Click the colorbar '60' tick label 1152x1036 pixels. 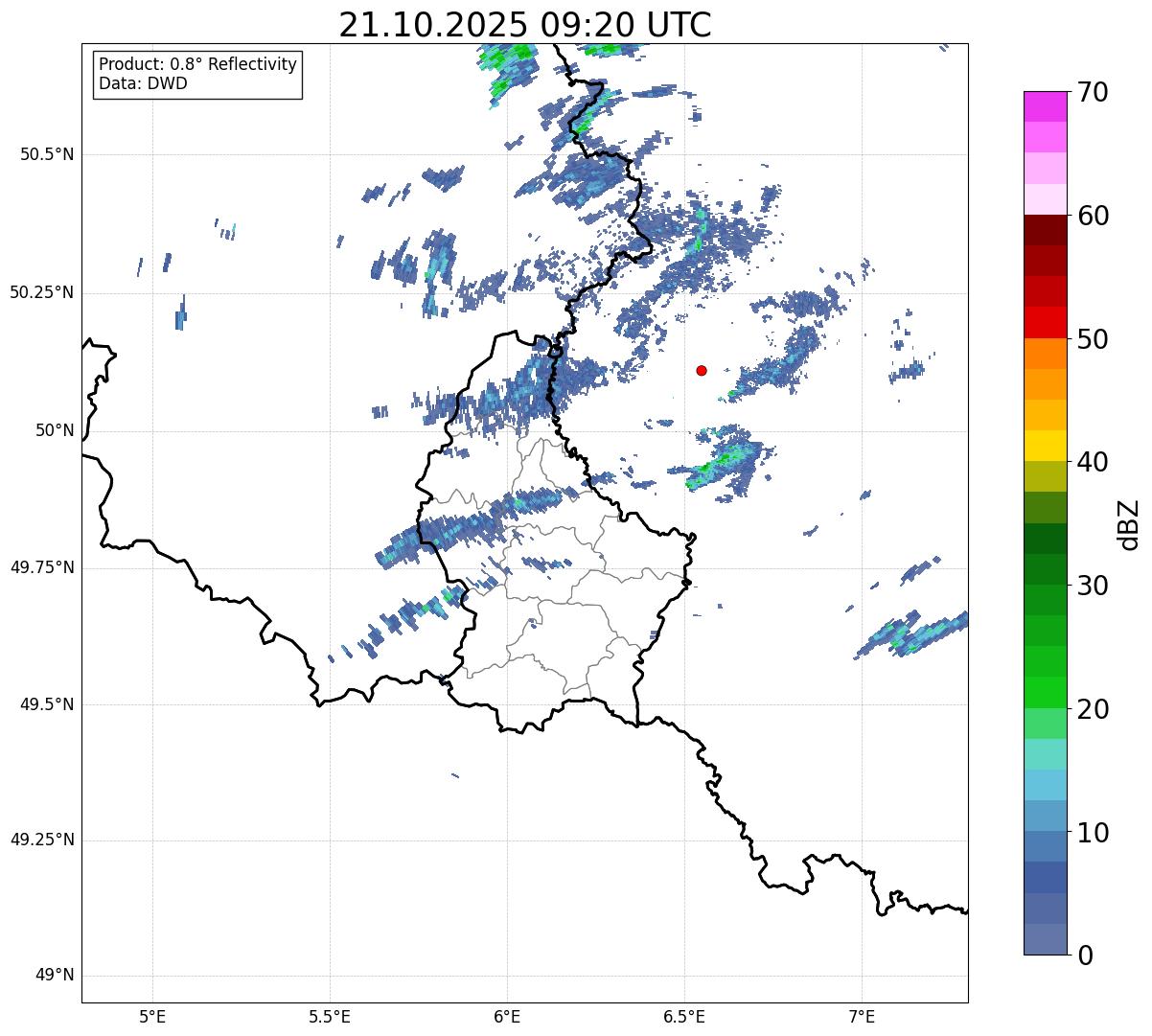point(1093,216)
